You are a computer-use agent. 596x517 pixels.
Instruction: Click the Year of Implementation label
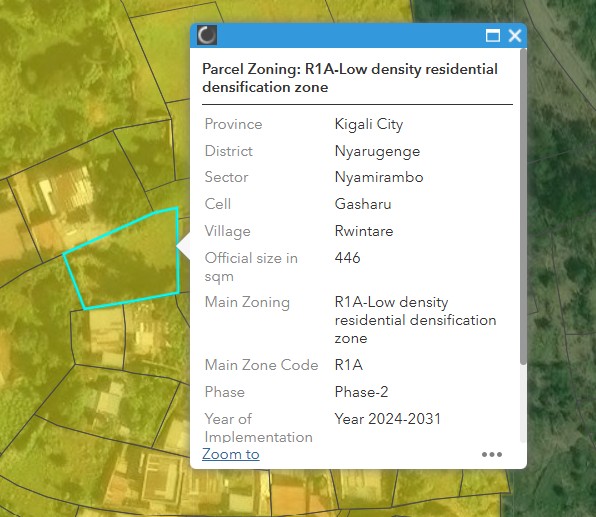click(258, 428)
